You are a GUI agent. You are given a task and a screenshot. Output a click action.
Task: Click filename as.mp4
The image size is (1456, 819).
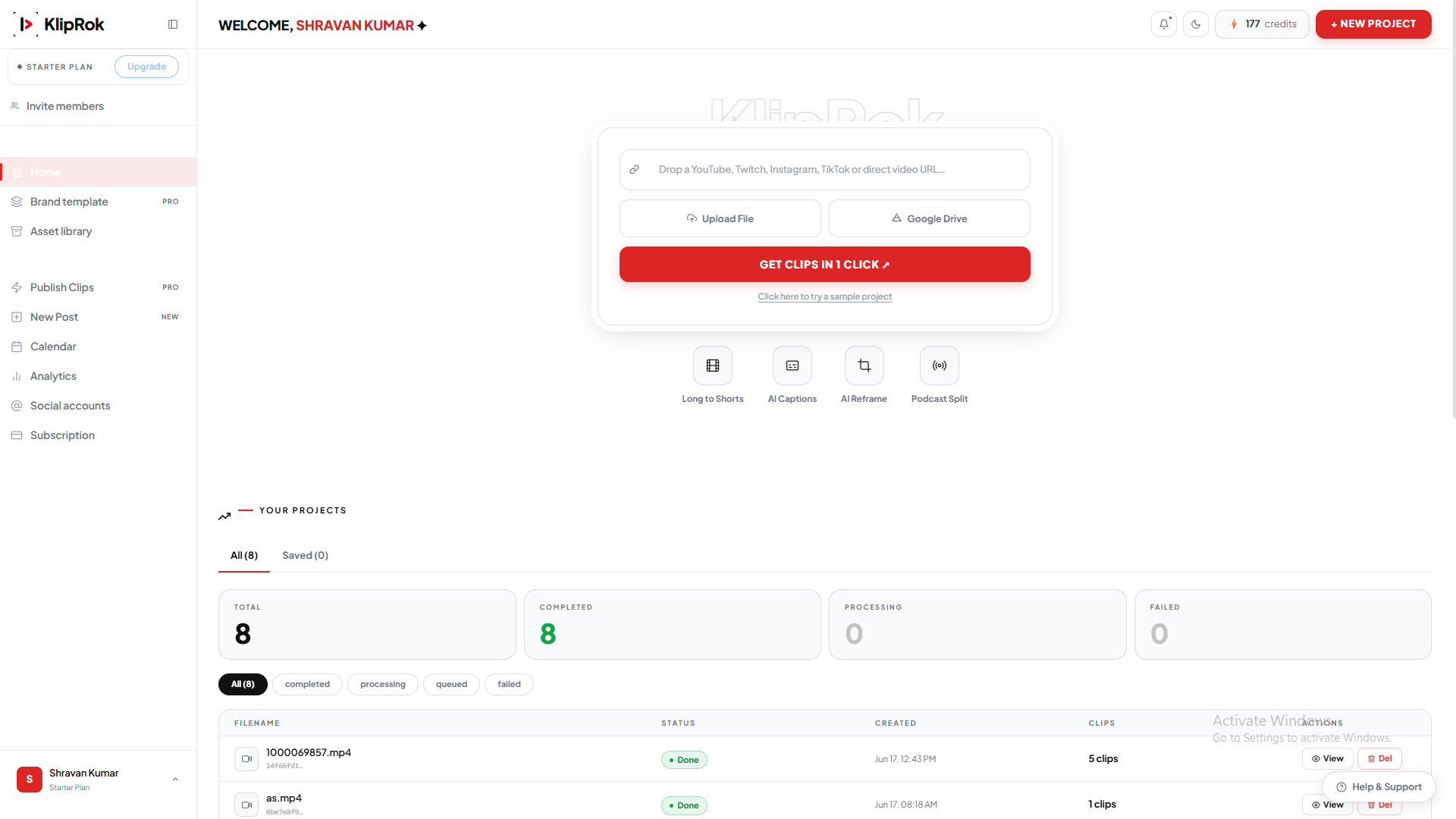[284, 799]
